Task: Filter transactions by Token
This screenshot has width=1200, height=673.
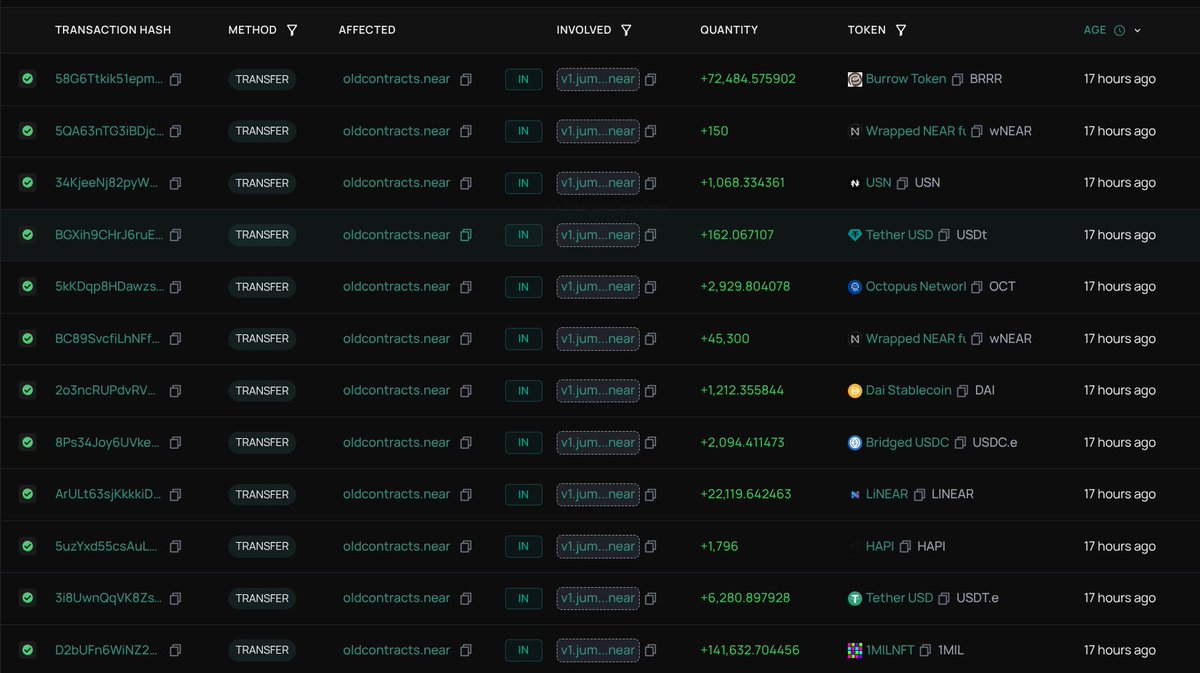Action: [901, 30]
